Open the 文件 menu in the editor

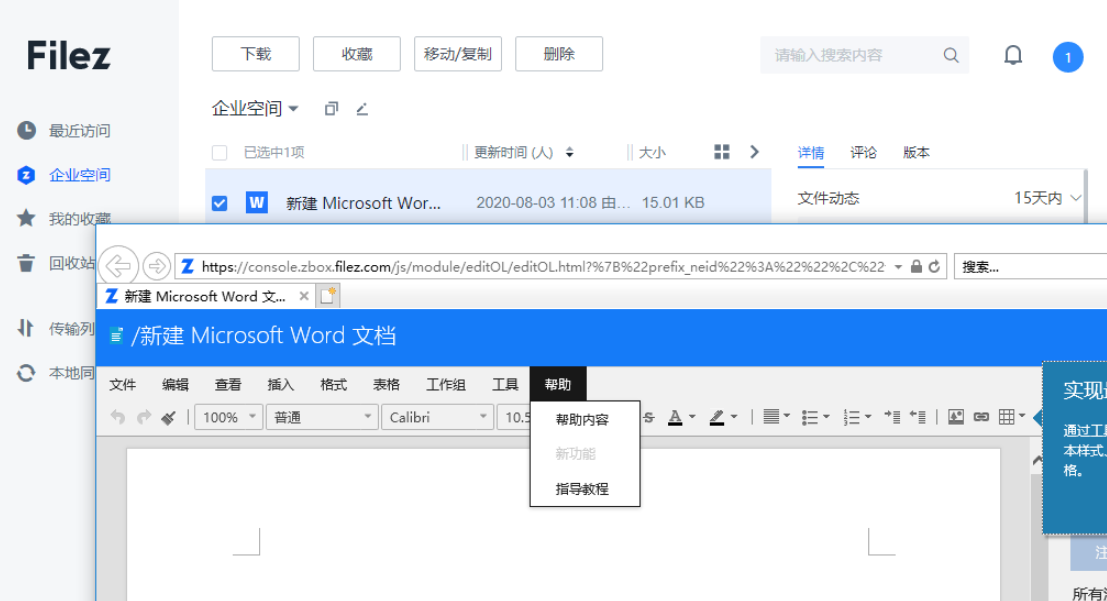[x=123, y=384]
